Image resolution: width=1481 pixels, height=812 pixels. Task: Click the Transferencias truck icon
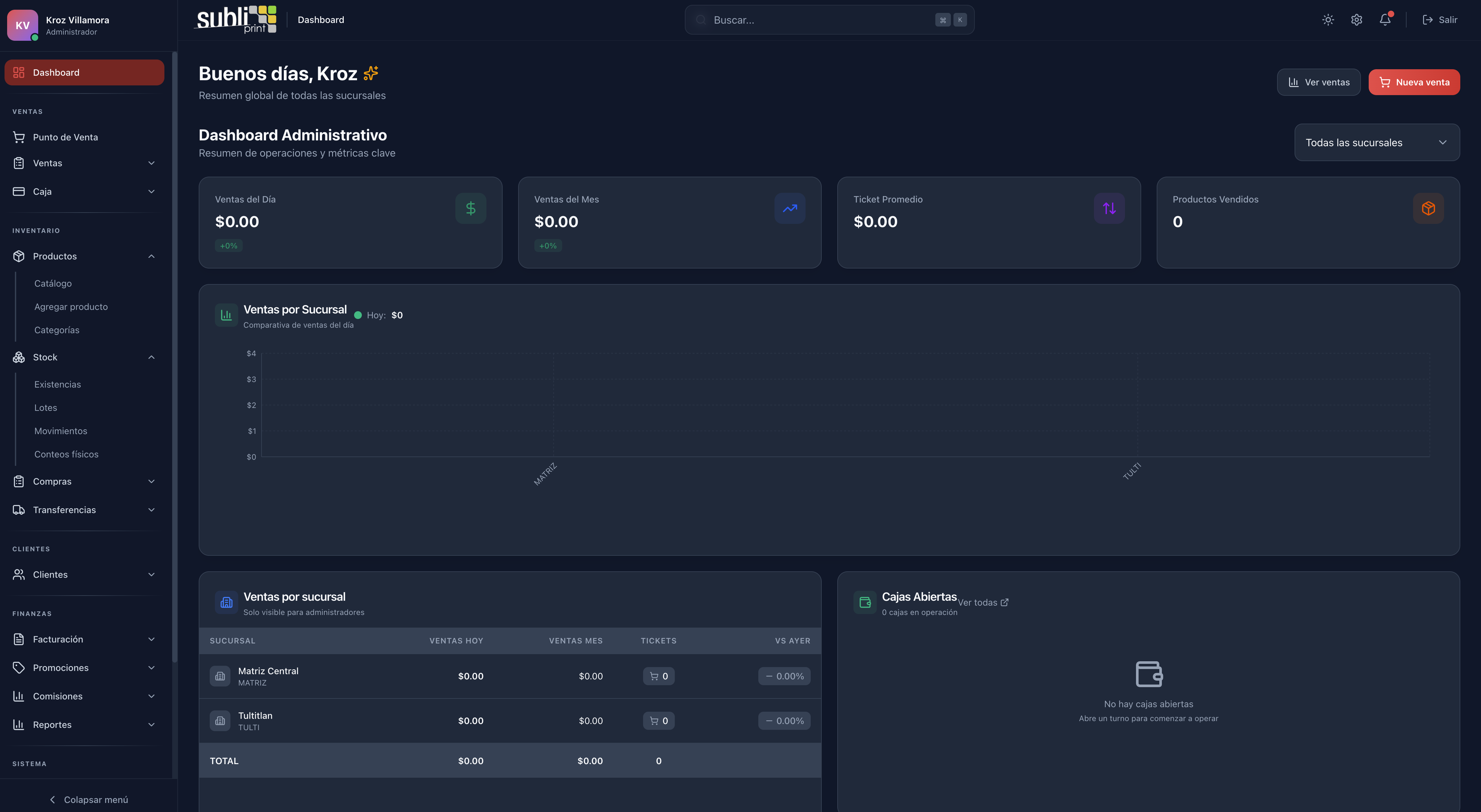pos(18,510)
